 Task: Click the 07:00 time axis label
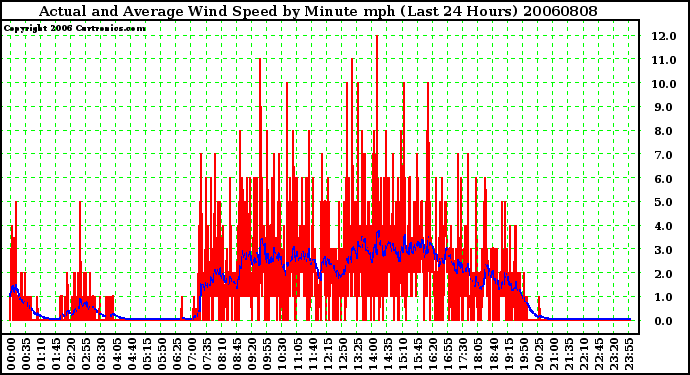tap(191, 354)
